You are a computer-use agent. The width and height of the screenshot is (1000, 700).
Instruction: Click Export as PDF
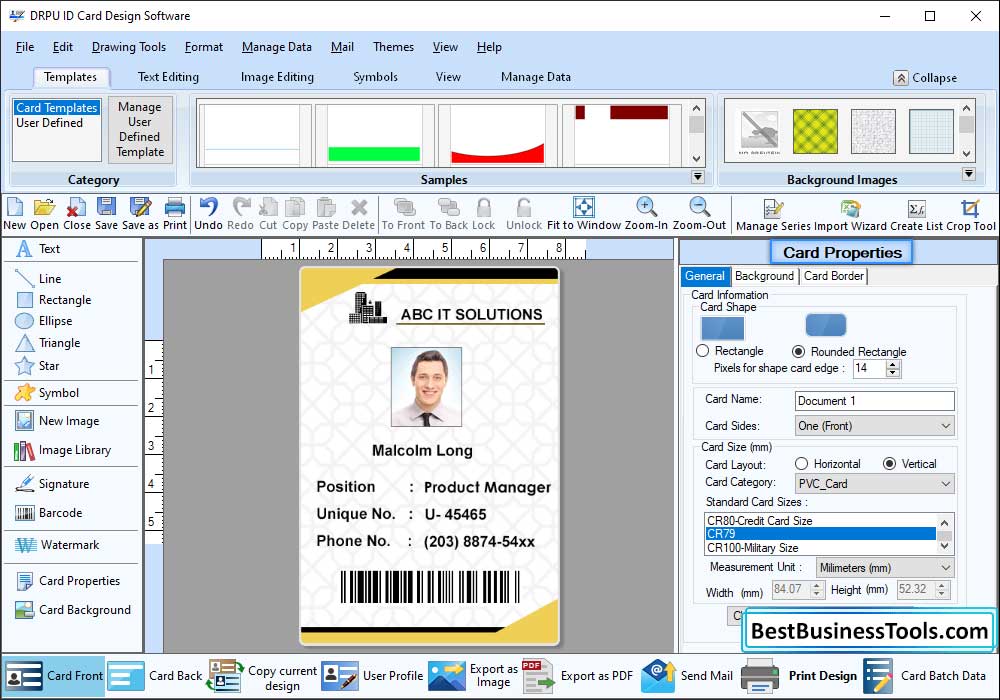point(578,676)
